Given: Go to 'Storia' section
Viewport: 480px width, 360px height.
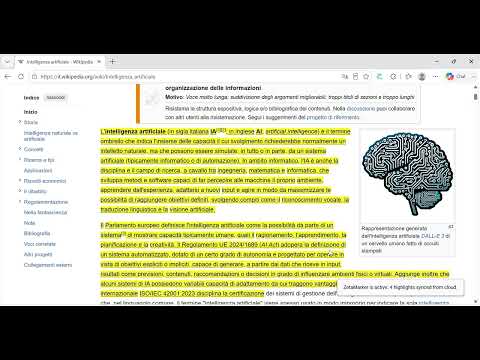Looking at the screenshot, I should coord(31,122).
